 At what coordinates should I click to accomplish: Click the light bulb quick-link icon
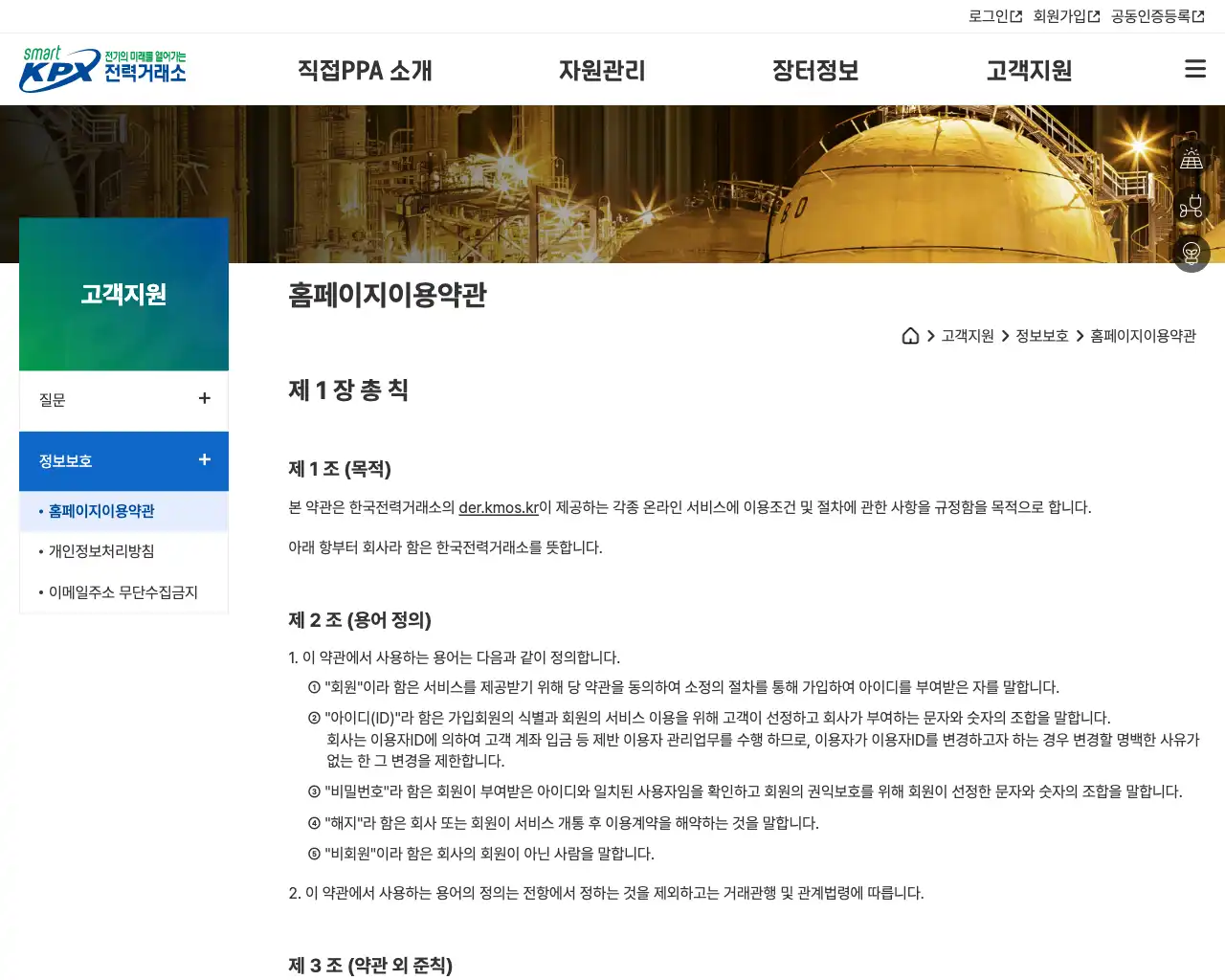tap(1191, 253)
